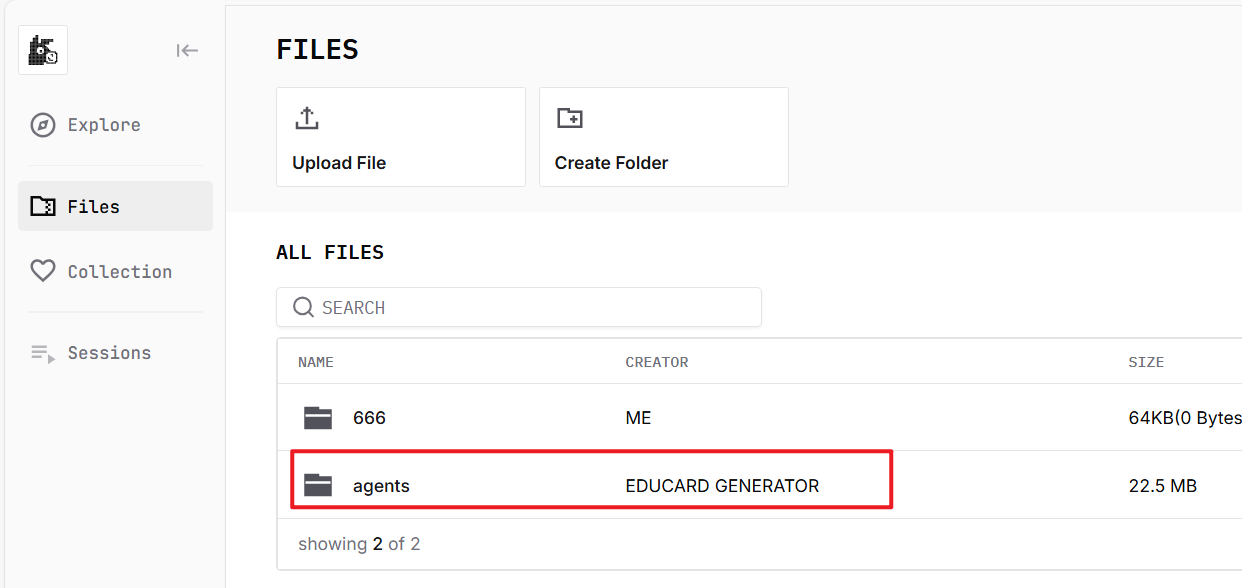Screen dimensions: 1242x588
Task: Open the Explore menu item
Action: [x=104, y=125]
